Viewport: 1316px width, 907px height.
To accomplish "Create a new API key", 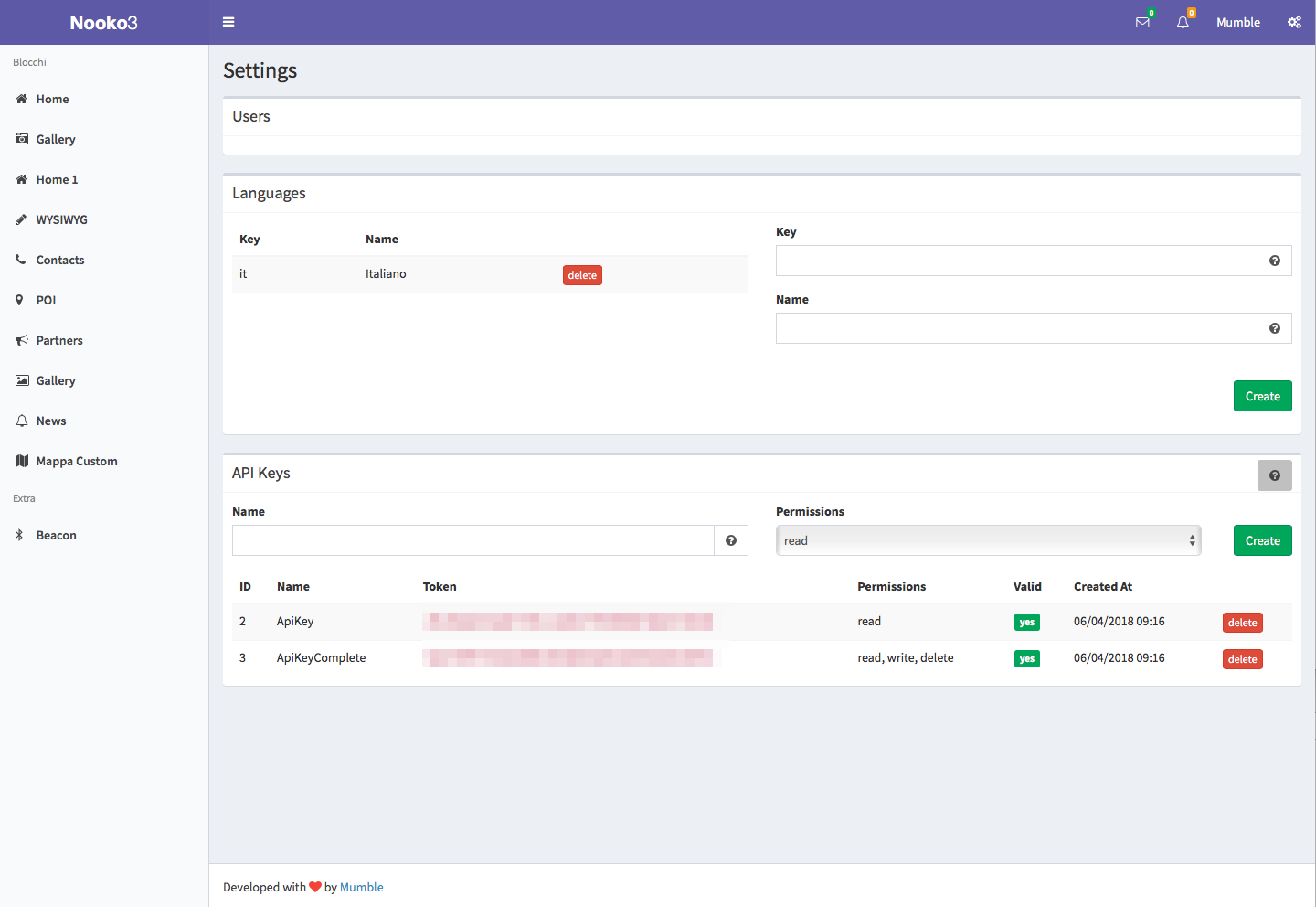I will click(x=1262, y=540).
